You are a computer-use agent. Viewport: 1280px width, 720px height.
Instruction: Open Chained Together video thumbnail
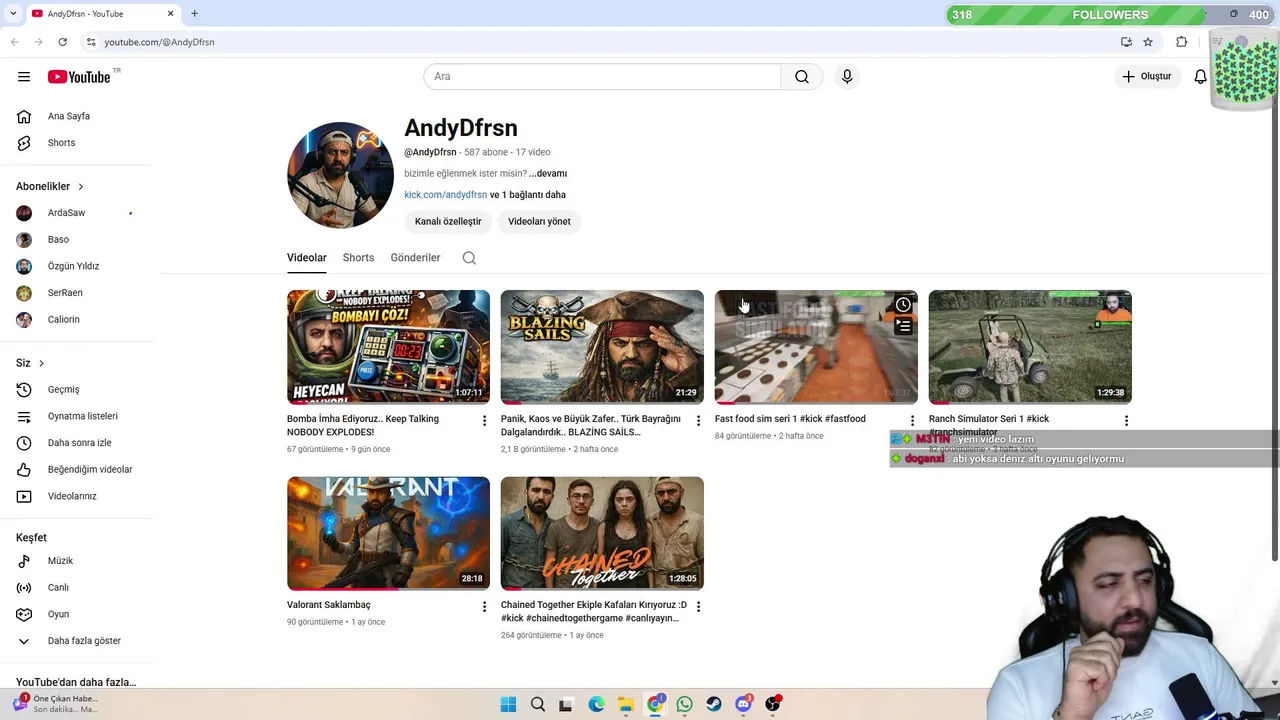click(x=602, y=533)
